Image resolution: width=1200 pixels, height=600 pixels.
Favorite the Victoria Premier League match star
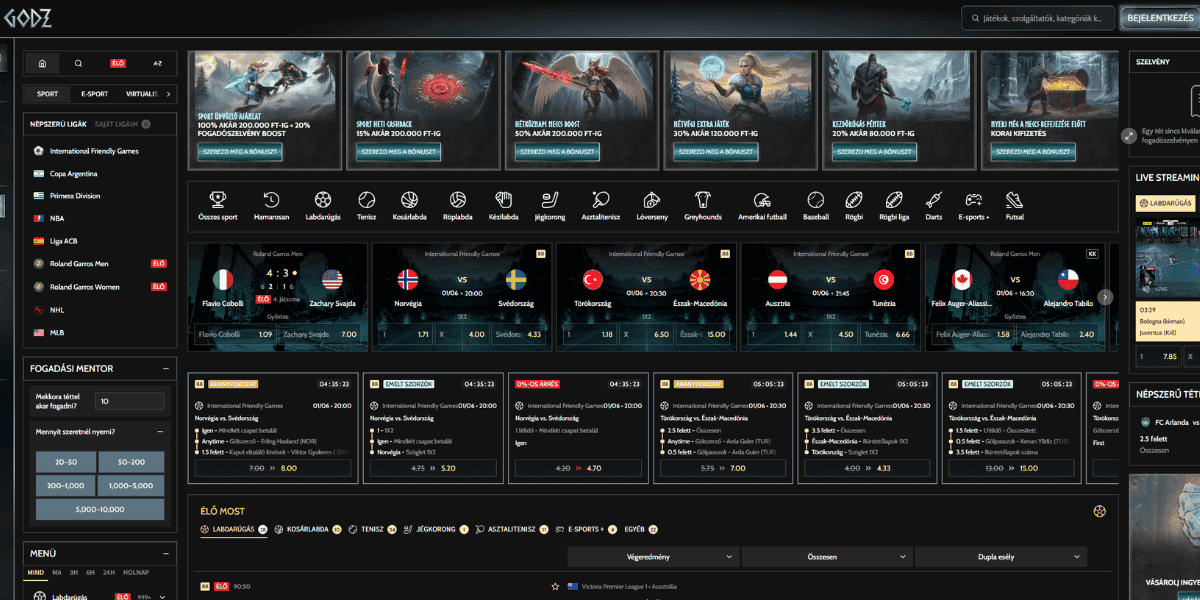(x=555, y=586)
